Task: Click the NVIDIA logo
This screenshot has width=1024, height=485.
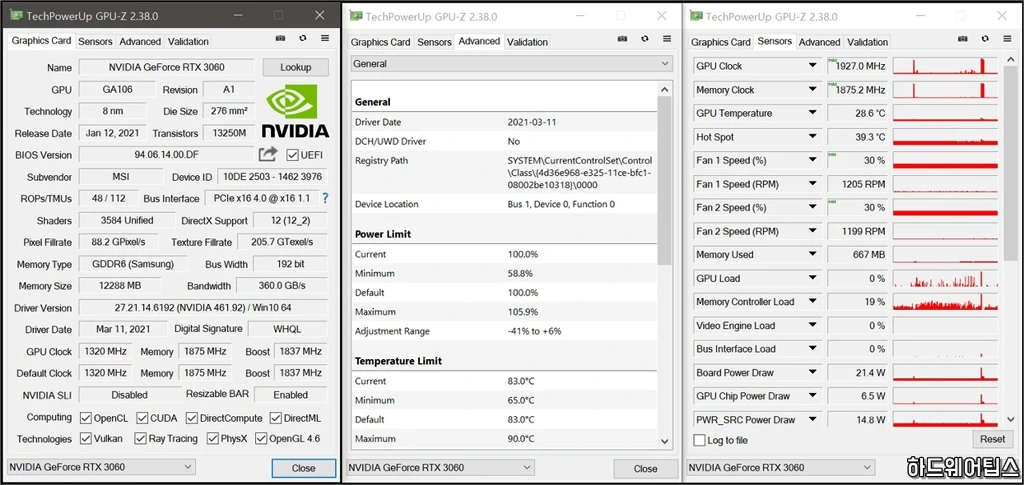Action: (295, 111)
